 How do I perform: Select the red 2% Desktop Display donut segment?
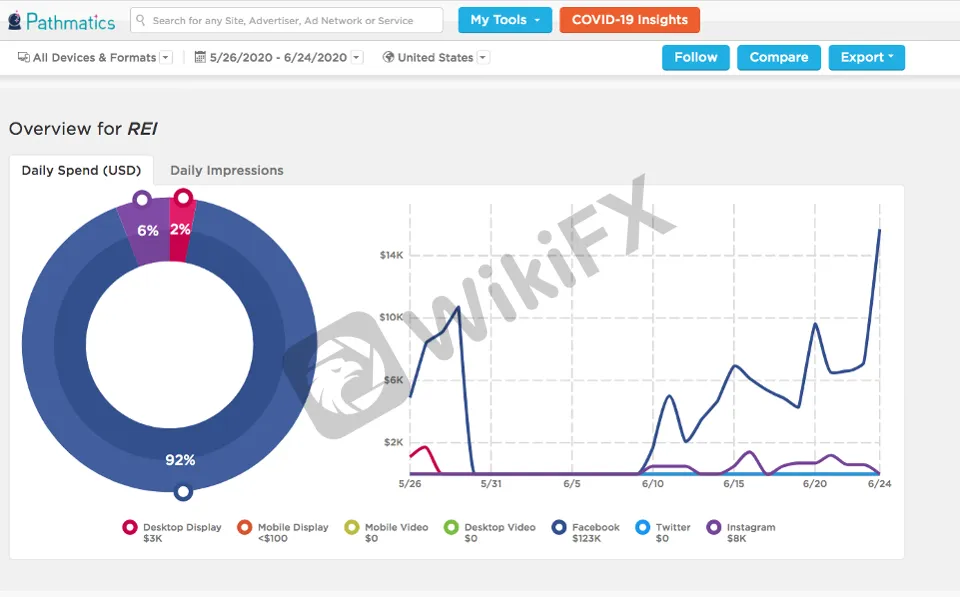pos(180,230)
